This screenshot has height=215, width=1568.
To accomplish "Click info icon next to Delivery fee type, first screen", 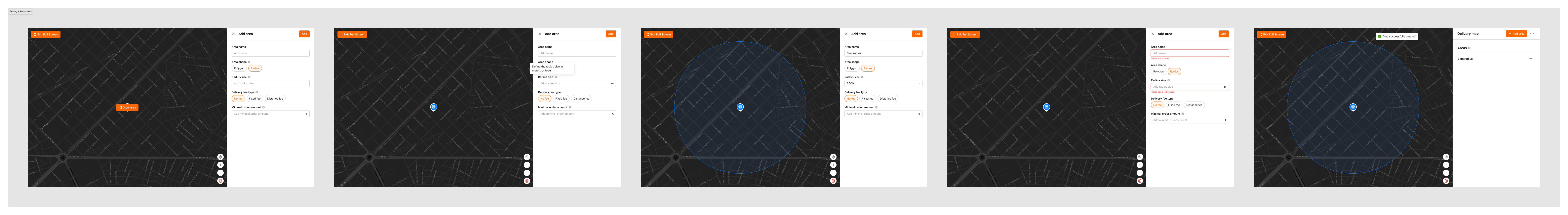I will [257, 92].
